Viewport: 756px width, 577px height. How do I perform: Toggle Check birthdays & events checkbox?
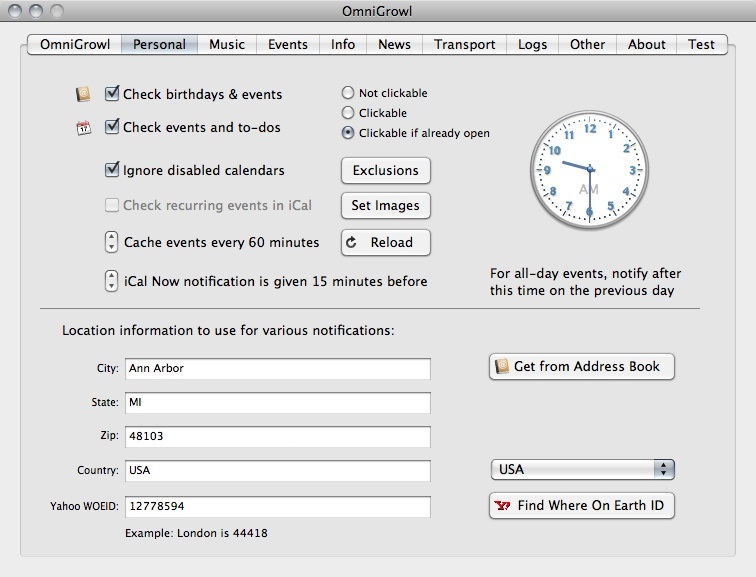click(112, 93)
